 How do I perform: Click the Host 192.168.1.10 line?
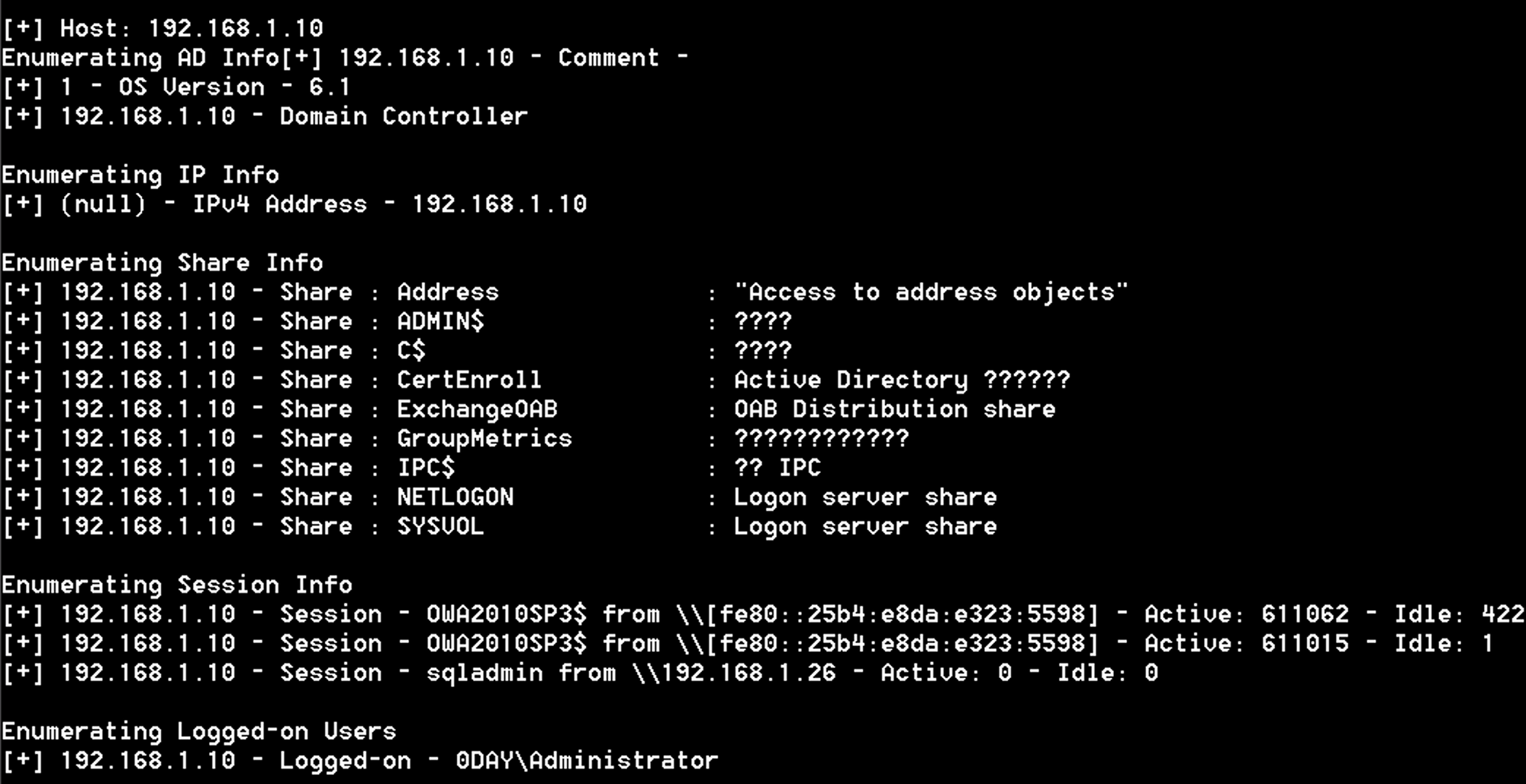pos(163,29)
